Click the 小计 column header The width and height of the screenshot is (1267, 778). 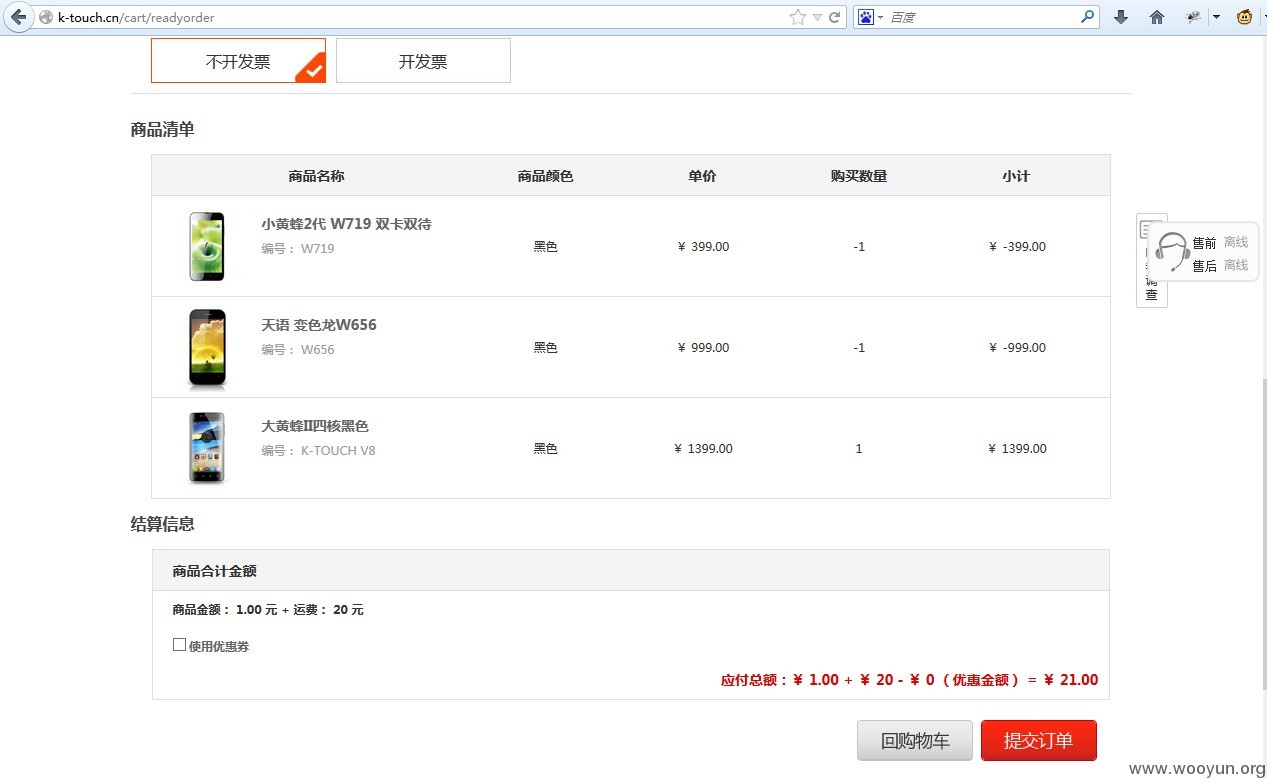pos(1016,176)
